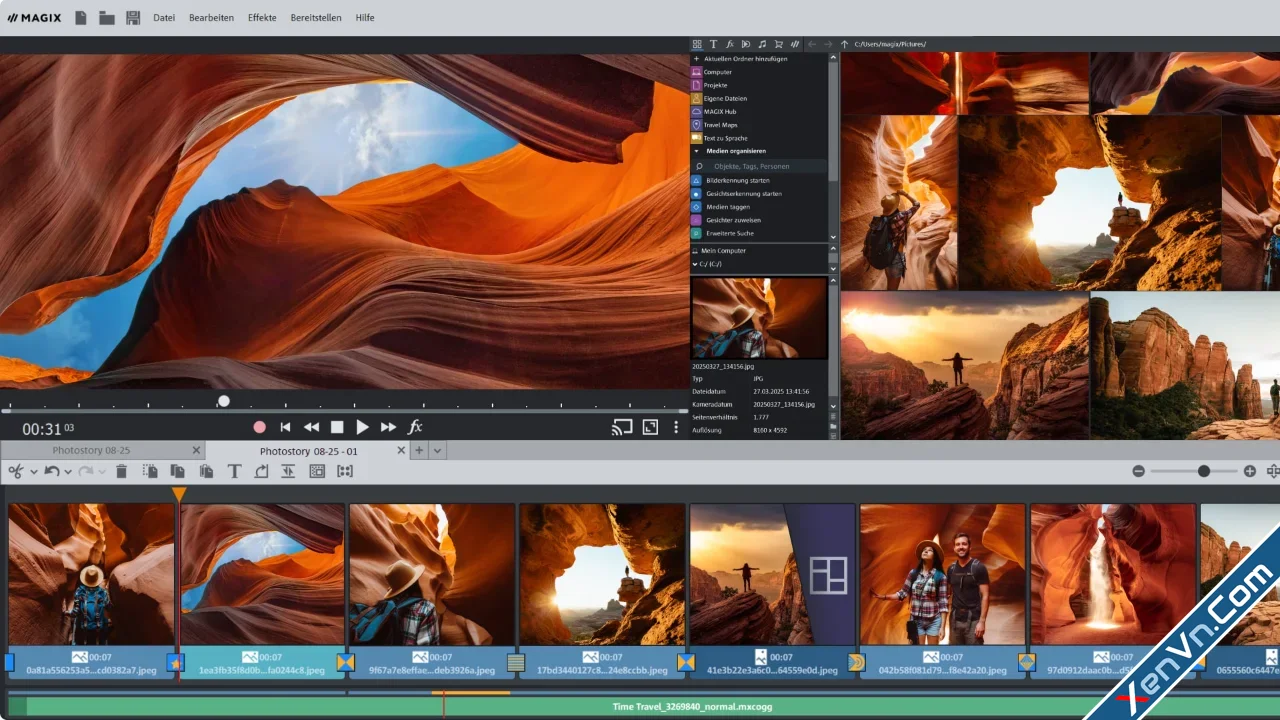
Task: Open the shopping cart store tab
Action: point(779,44)
